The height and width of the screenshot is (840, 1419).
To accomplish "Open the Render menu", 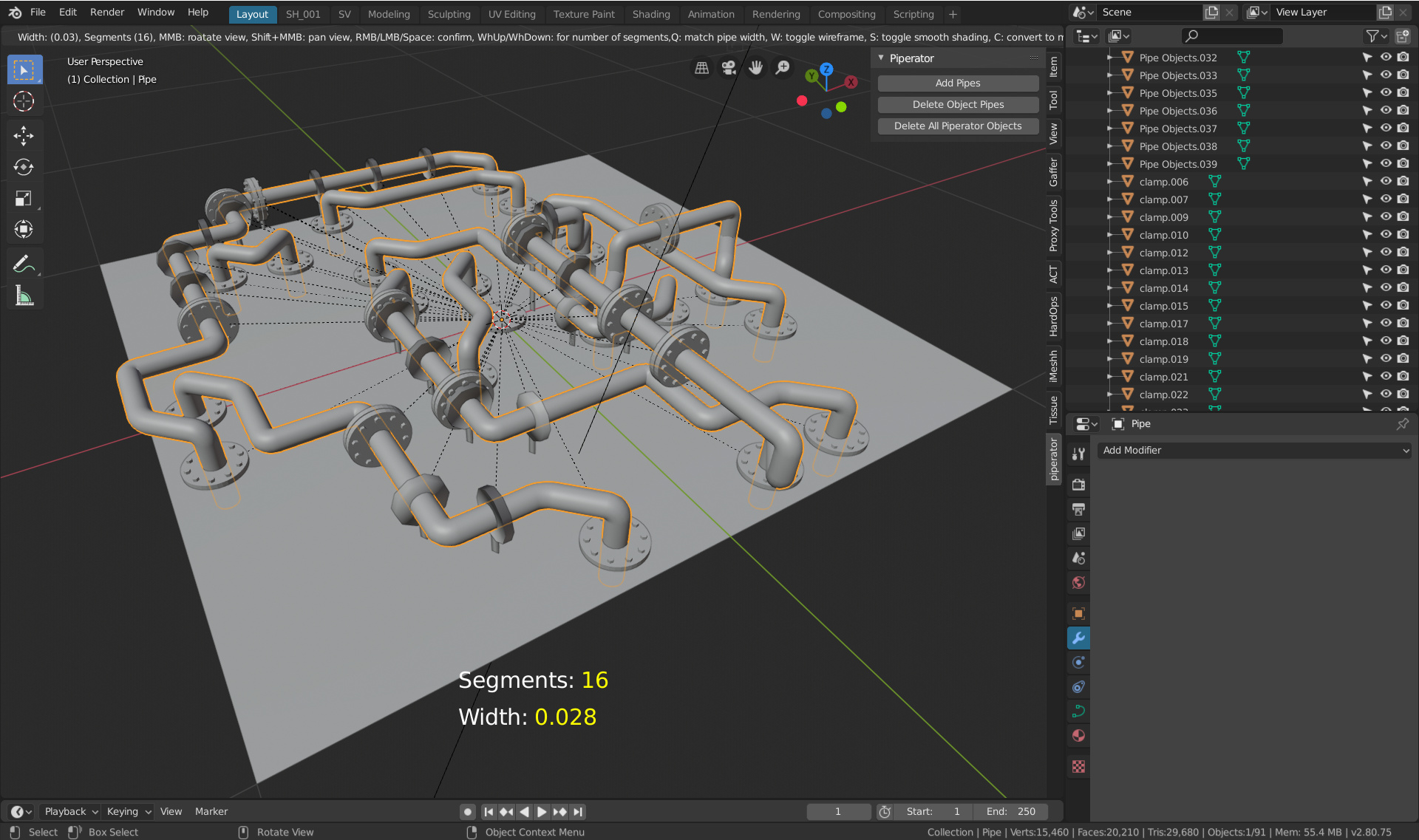I will (x=106, y=12).
